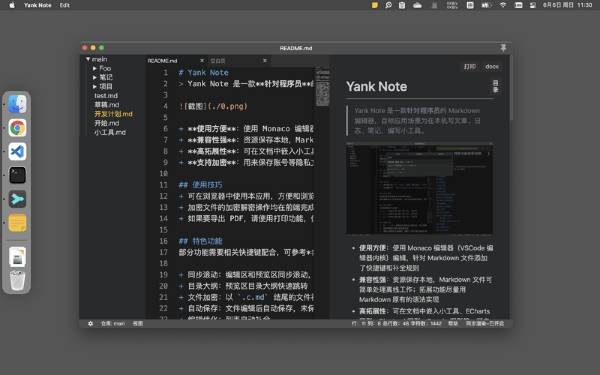Open the search bubble icon in the menu bar
600x375 pixels.
(x=388, y=5)
